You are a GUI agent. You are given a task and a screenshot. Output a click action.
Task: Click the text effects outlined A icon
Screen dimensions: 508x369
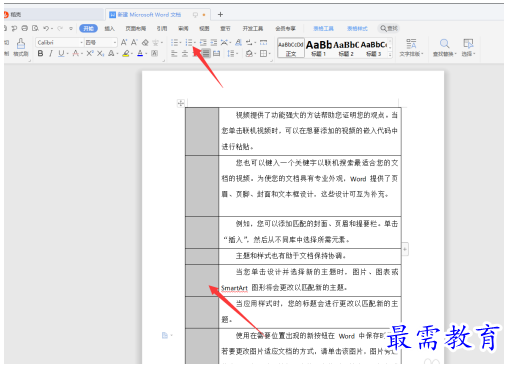(x=111, y=53)
